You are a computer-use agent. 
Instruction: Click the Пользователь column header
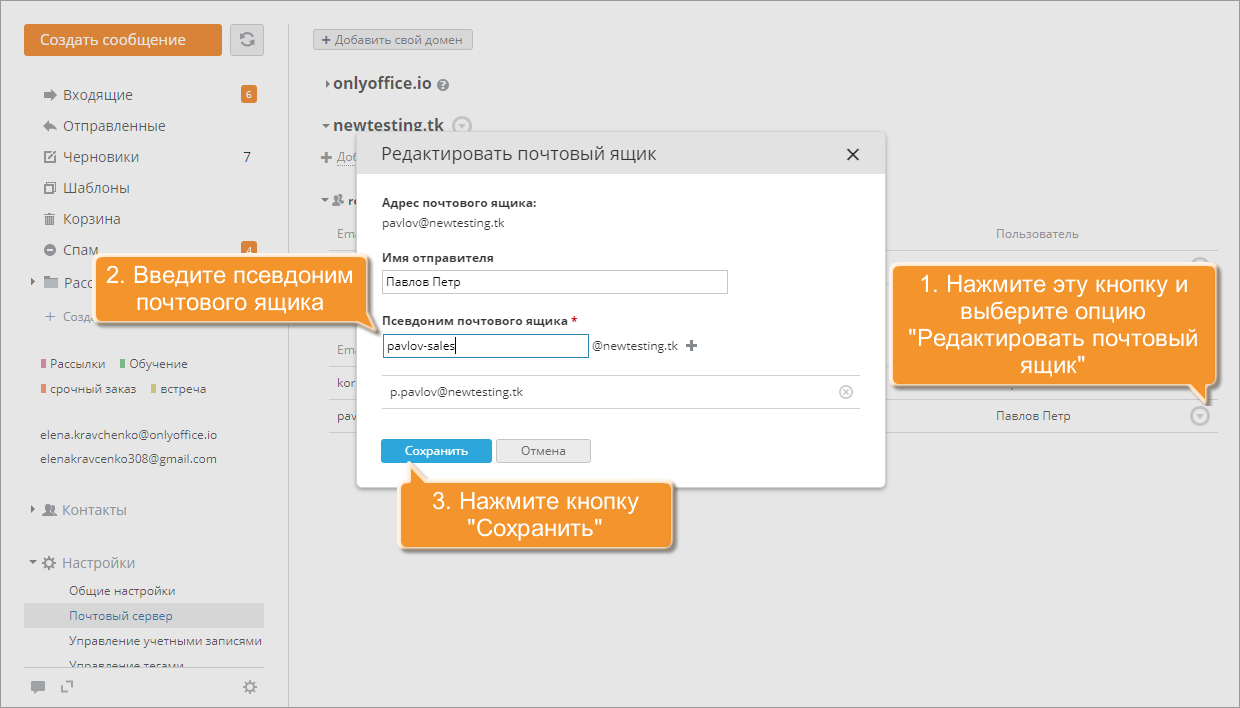click(1037, 234)
